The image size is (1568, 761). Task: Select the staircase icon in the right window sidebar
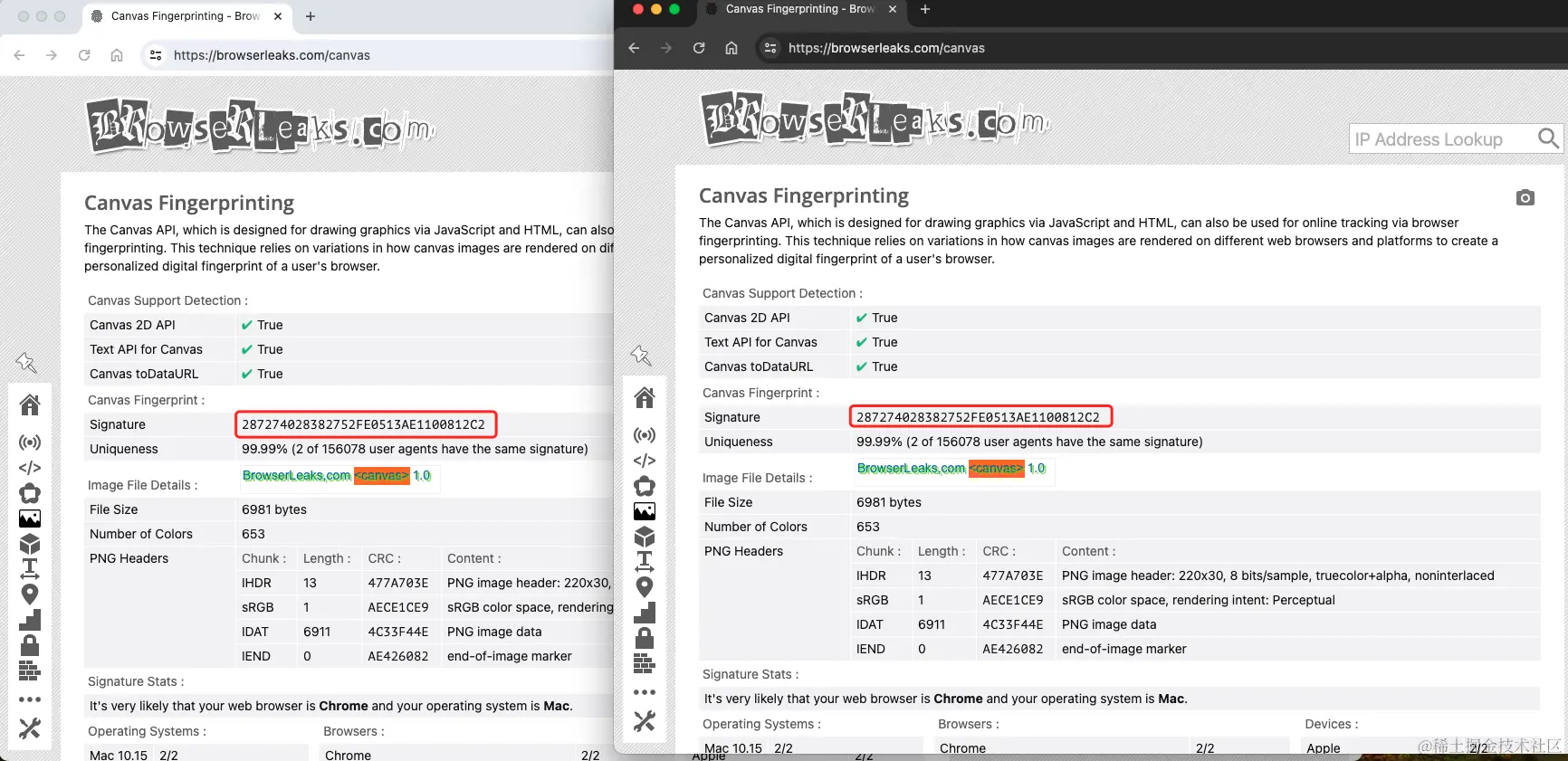point(645,613)
